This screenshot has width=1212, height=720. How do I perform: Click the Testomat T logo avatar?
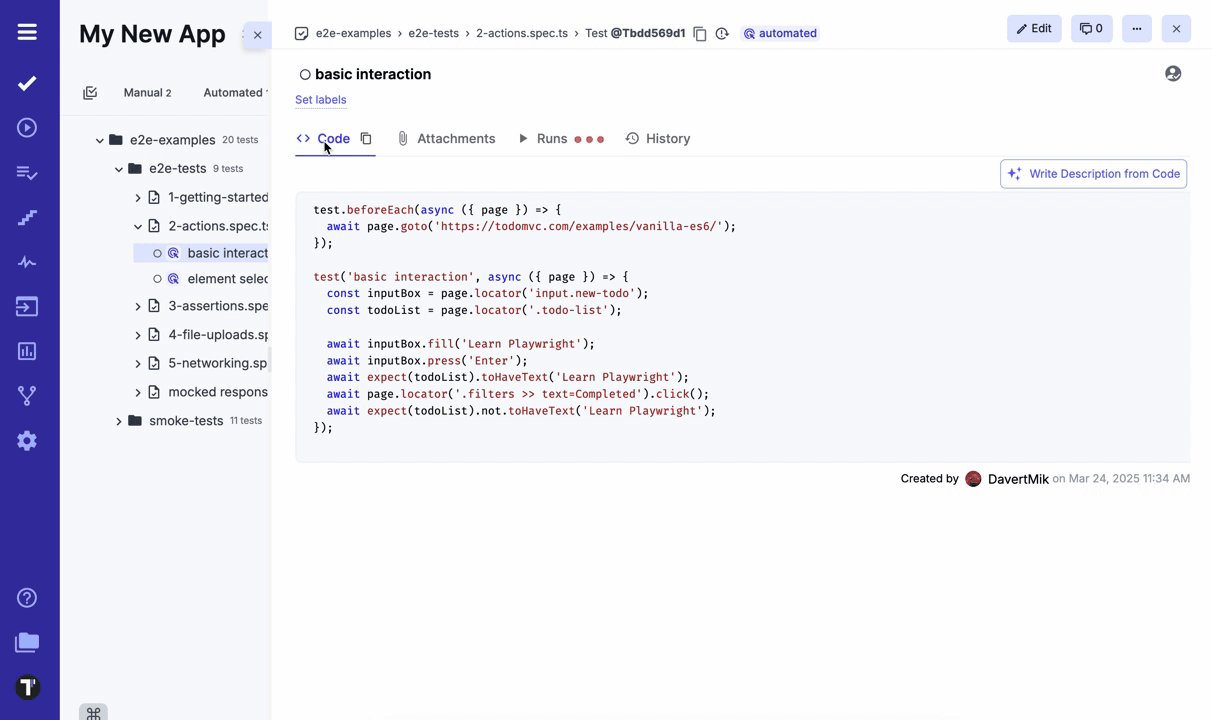(x=27, y=687)
